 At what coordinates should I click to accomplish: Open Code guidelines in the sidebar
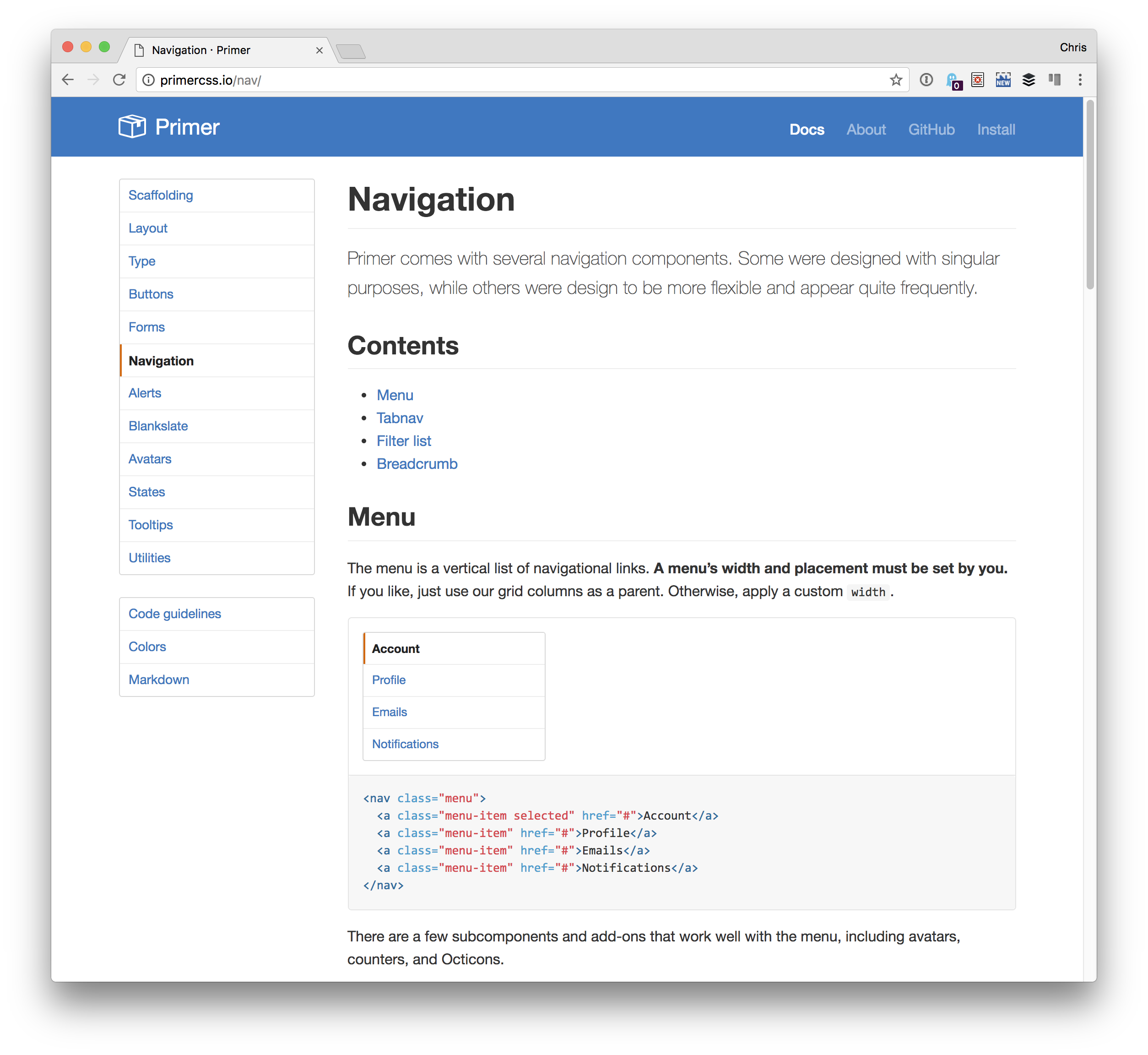pos(217,615)
